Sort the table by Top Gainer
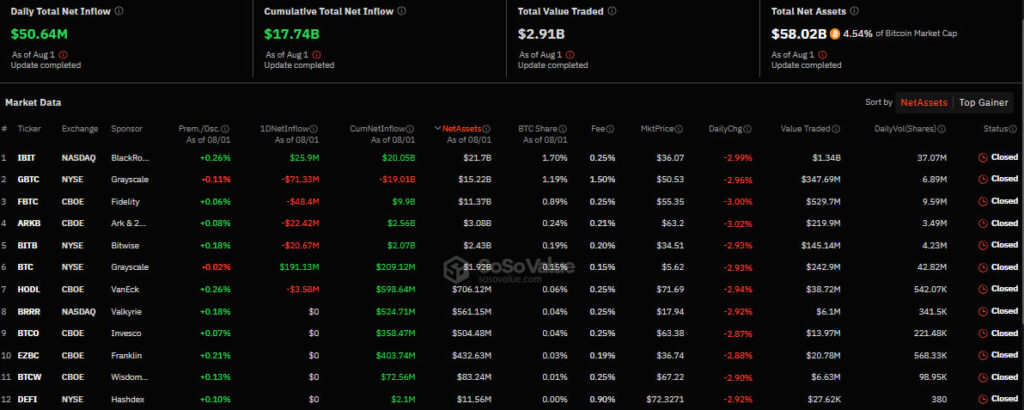Viewport: 1024px width, 410px height. (x=984, y=102)
